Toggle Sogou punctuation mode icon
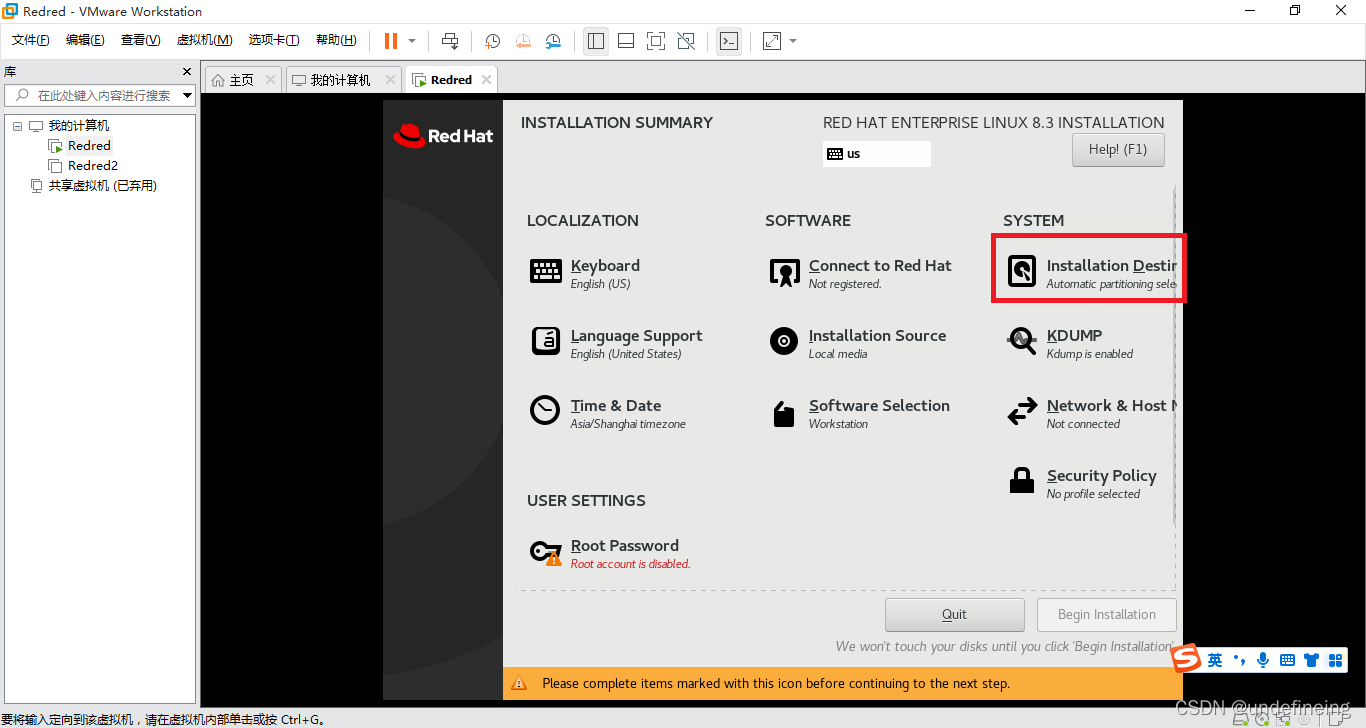1366x728 pixels. pyautogui.click(x=1239, y=660)
